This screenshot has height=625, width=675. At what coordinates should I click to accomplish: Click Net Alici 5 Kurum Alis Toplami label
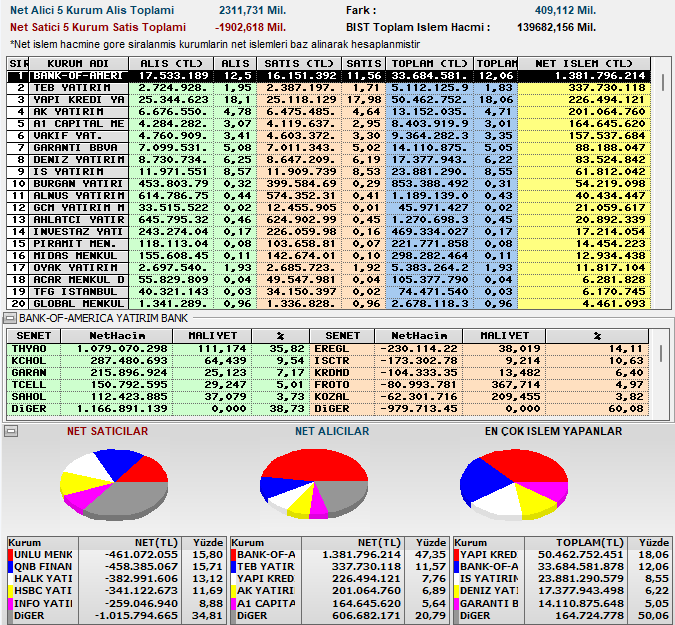pos(92,10)
